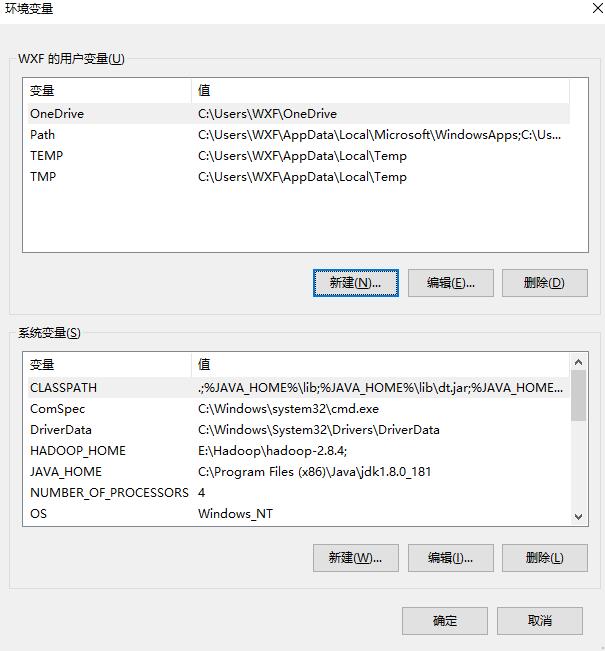The image size is (605, 651).
Task: Select the HADOOP_HOME system variable
Action: (299, 450)
